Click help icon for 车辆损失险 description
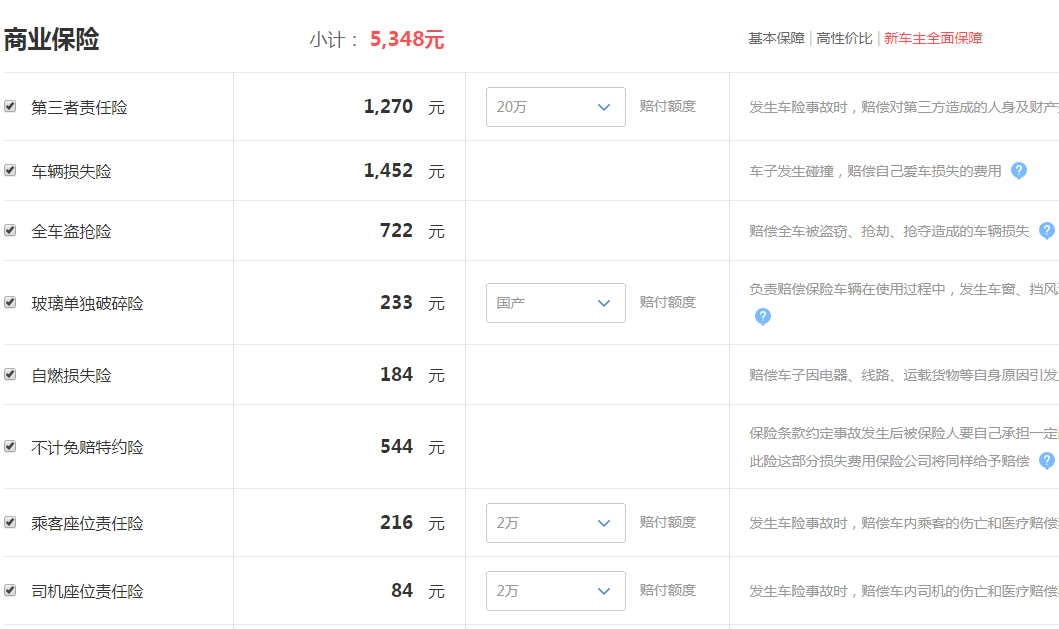Viewport: 1059px width, 629px height. [x=1018, y=171]
